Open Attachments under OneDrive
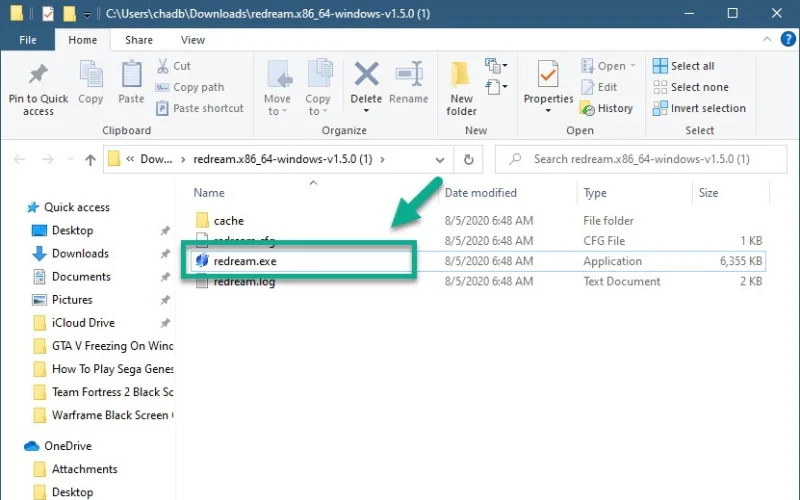Screen dimensions: 800x500 [x=84, y=469]
